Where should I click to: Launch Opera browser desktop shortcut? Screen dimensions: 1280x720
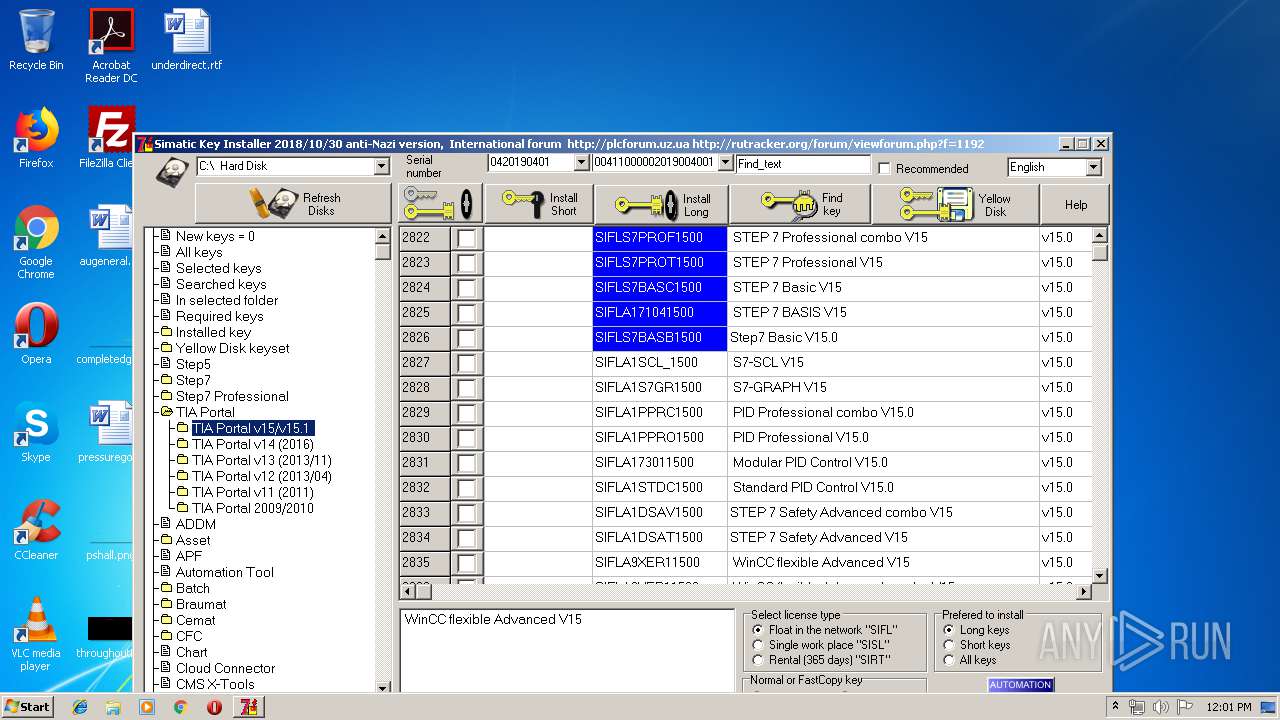(x=36, y=334)
